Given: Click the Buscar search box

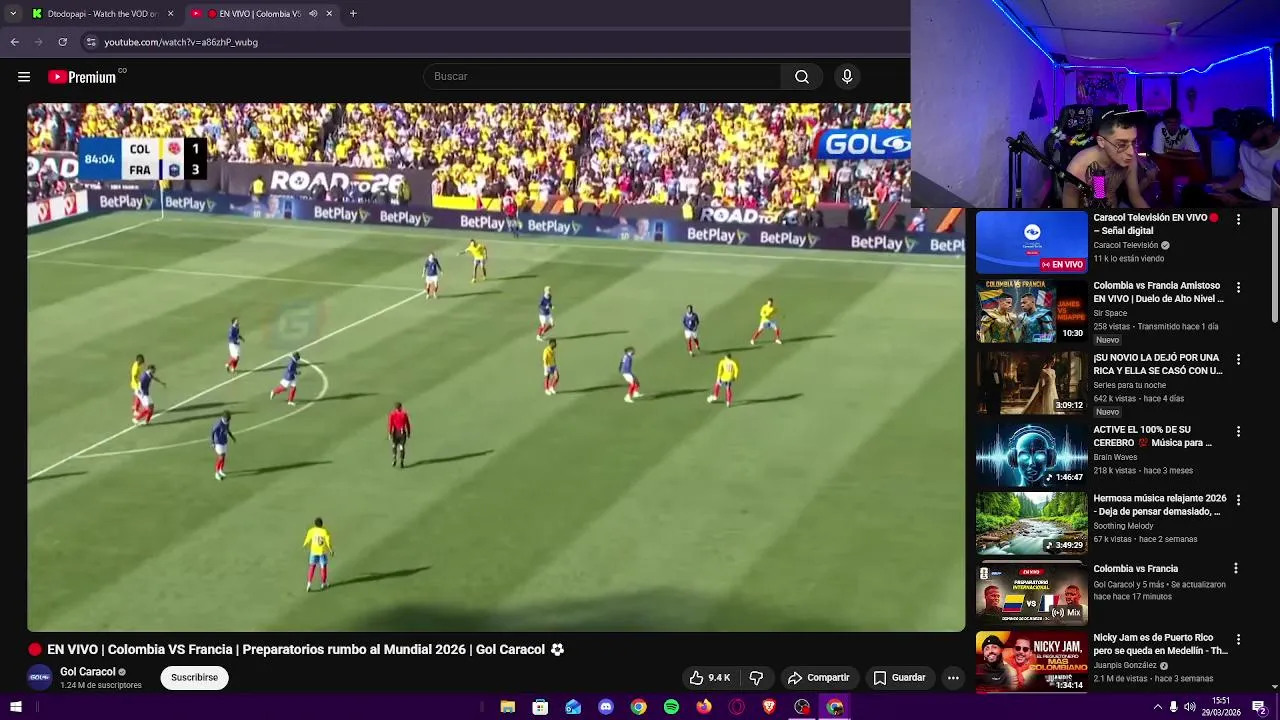Looking at the screenshot, I should pyautogui.click(x=603, y=77).
